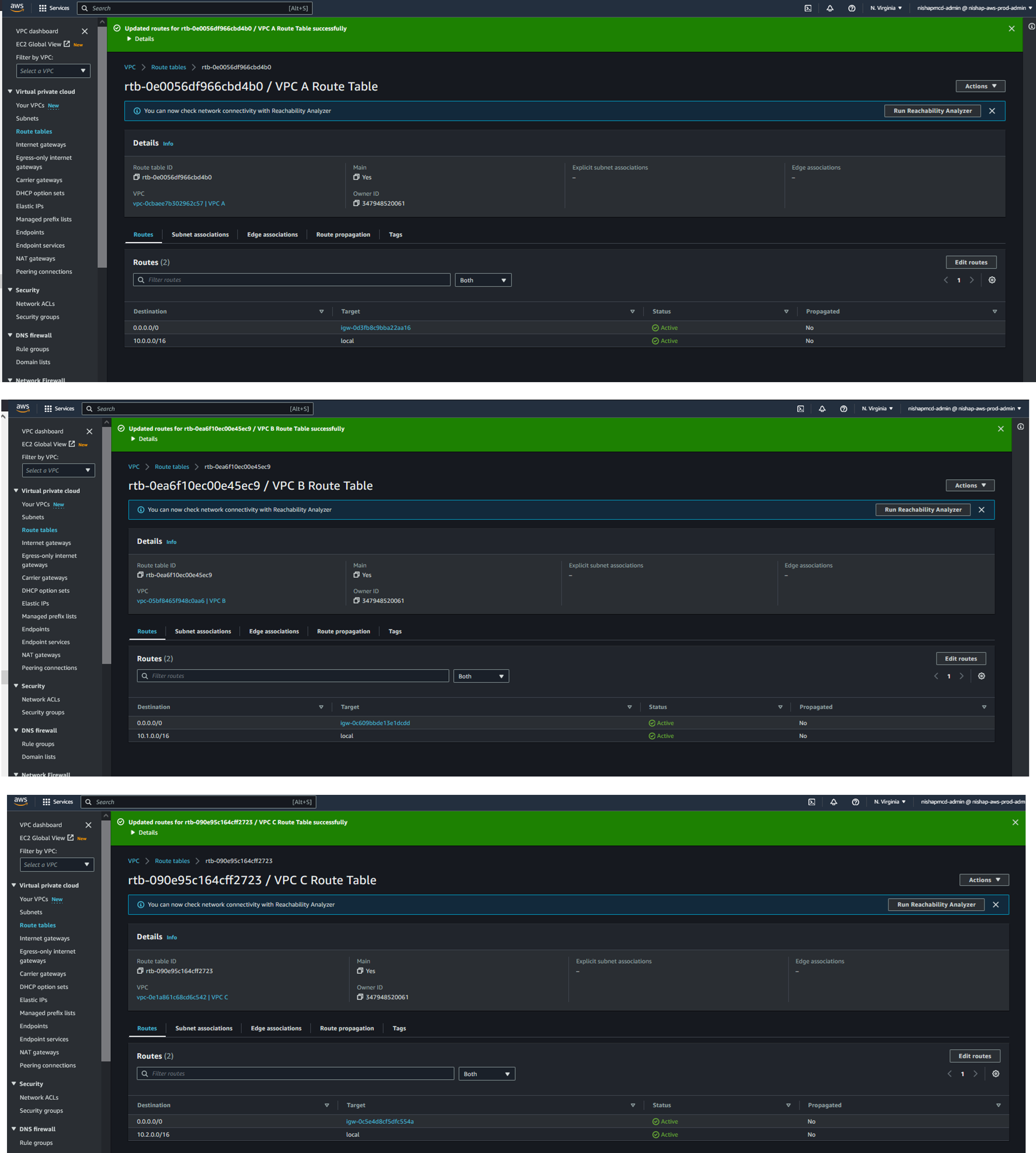Copy route table ID rtb-0e0056df966cbd4b0 with copy icon
The image size is (1036, 1153).
[137, 177]
